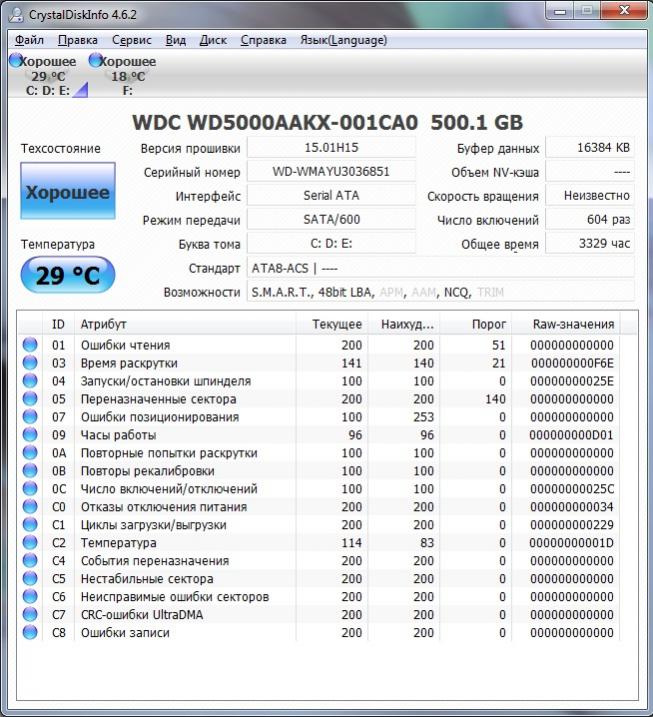The height and width of the screenshot is (717, 653).
Task: Click status orb for Ошибки позиционирования row
Action: click(x=30, y=417)
